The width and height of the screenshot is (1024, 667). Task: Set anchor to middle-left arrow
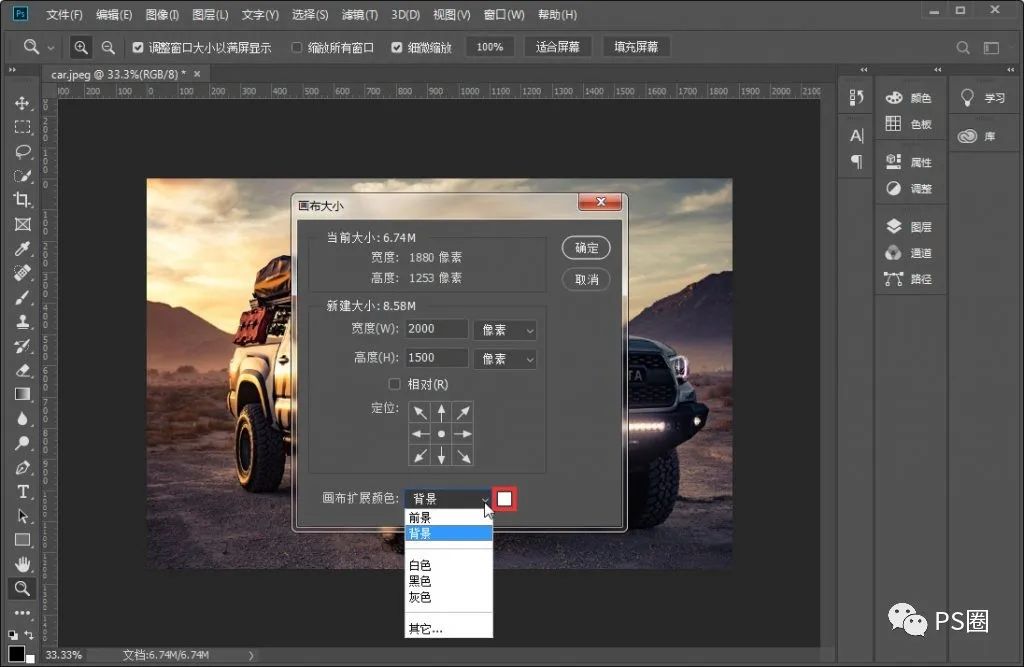420,434
